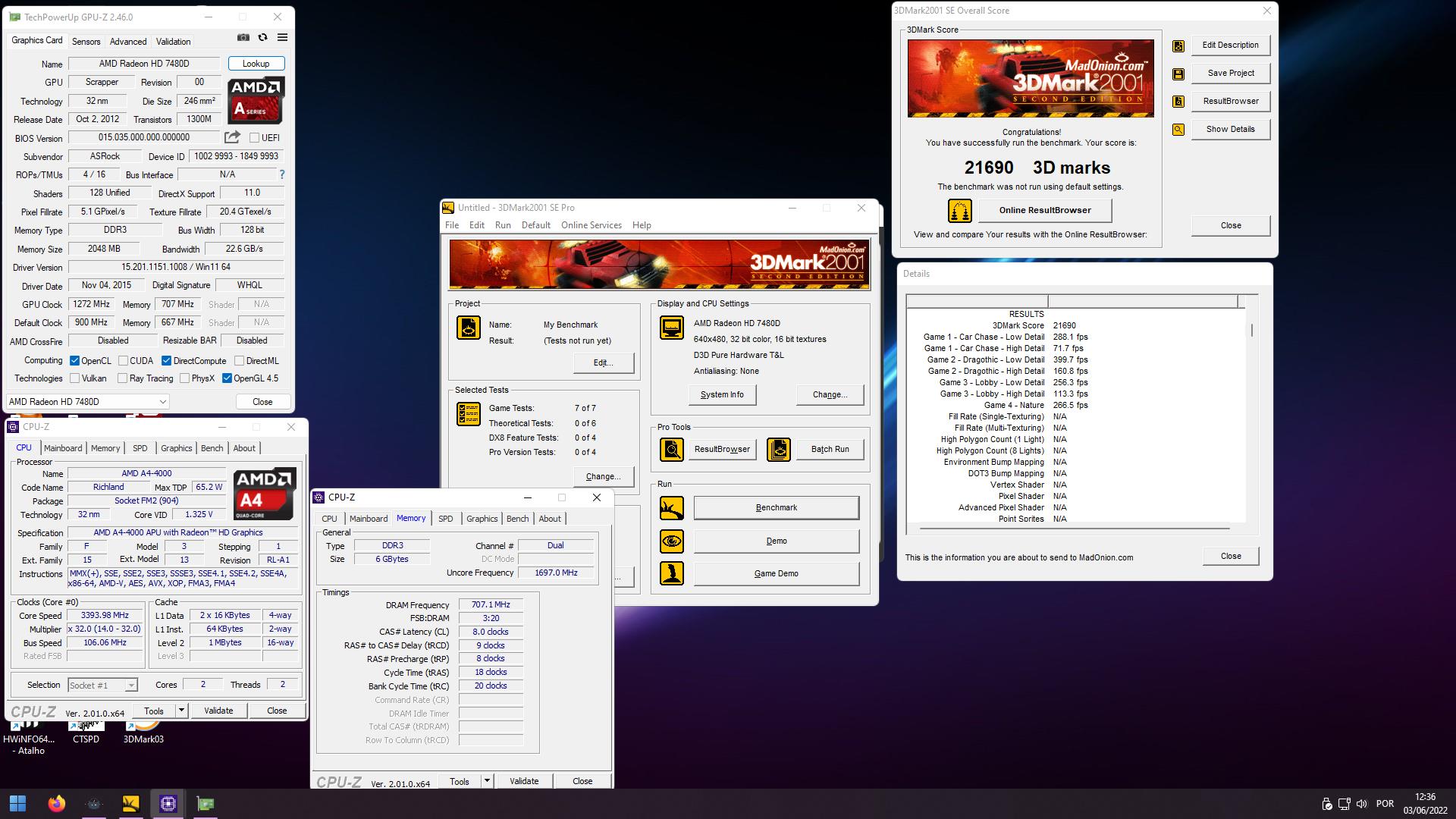This screenshot has width=1456, height=819.
Task: Click the 3DMark2001 taskbar icon
Action: pos(130,803)
